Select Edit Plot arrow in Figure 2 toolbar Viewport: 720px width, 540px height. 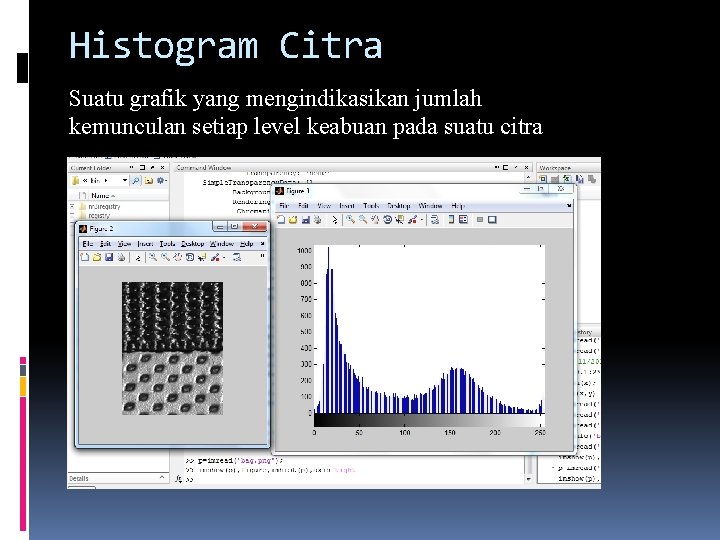[x=138, y=258]
